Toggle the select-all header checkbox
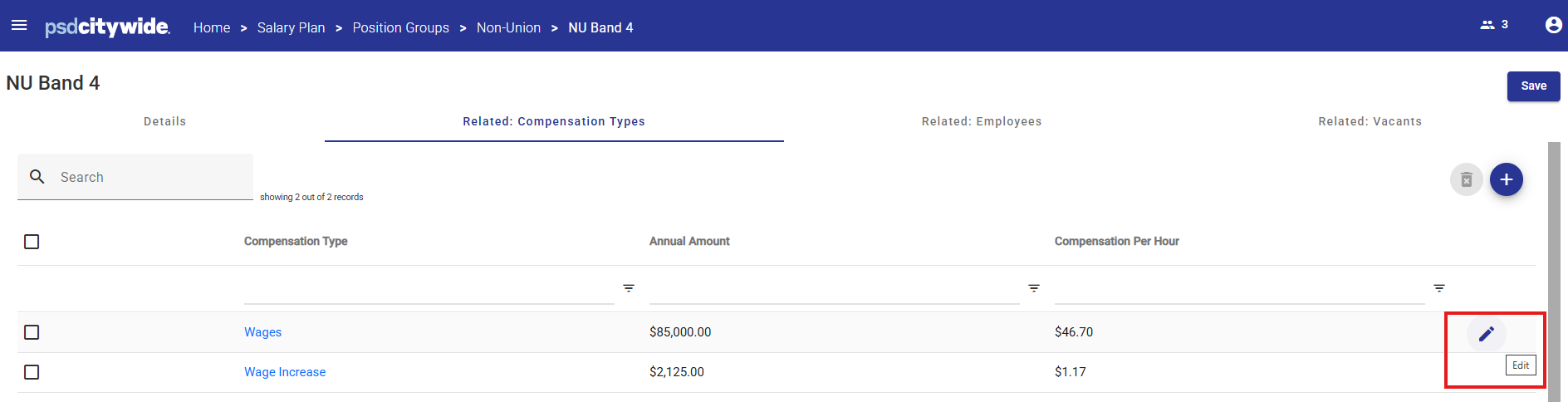 point(32,242)
